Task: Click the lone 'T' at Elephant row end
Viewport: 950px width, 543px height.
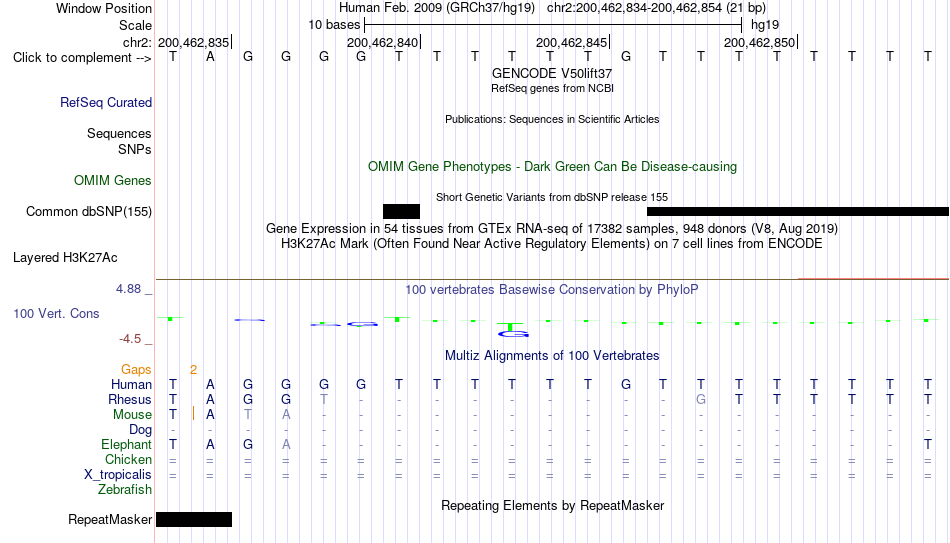Action: tap(928, 445)
